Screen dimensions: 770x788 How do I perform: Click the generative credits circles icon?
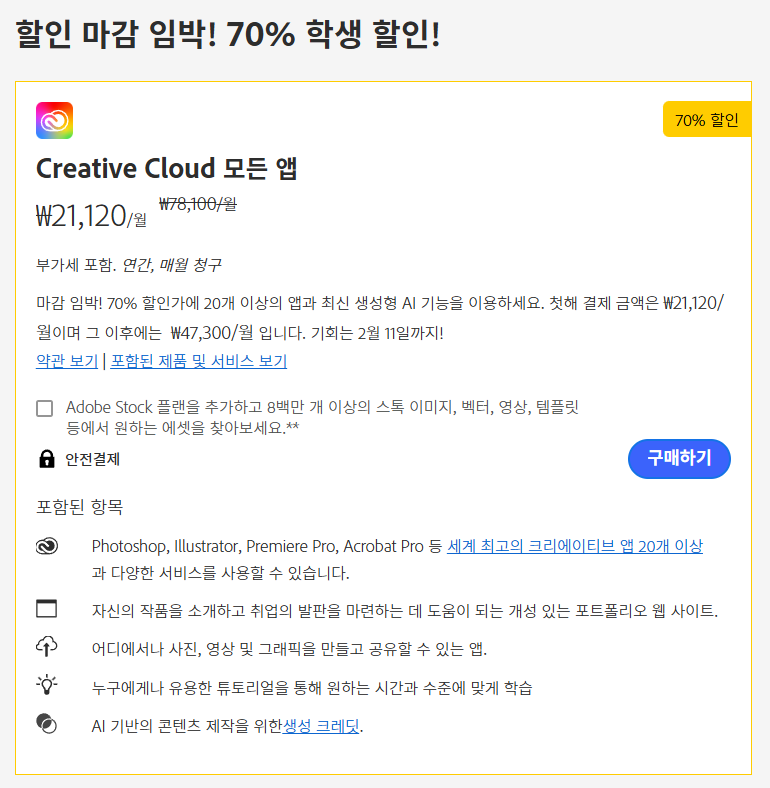coord(46,724)
